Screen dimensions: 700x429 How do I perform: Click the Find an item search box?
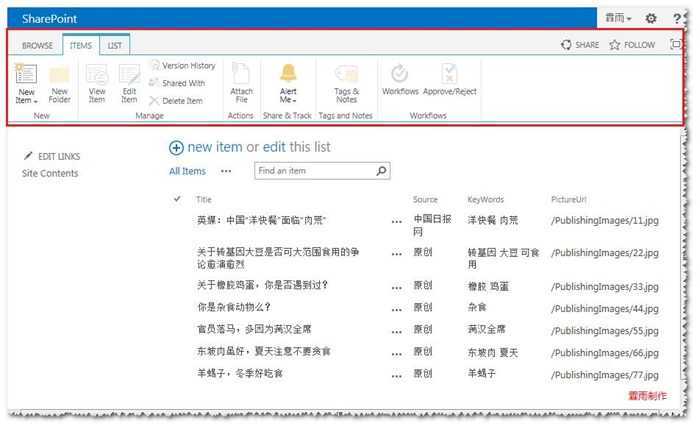click(313, 171)
